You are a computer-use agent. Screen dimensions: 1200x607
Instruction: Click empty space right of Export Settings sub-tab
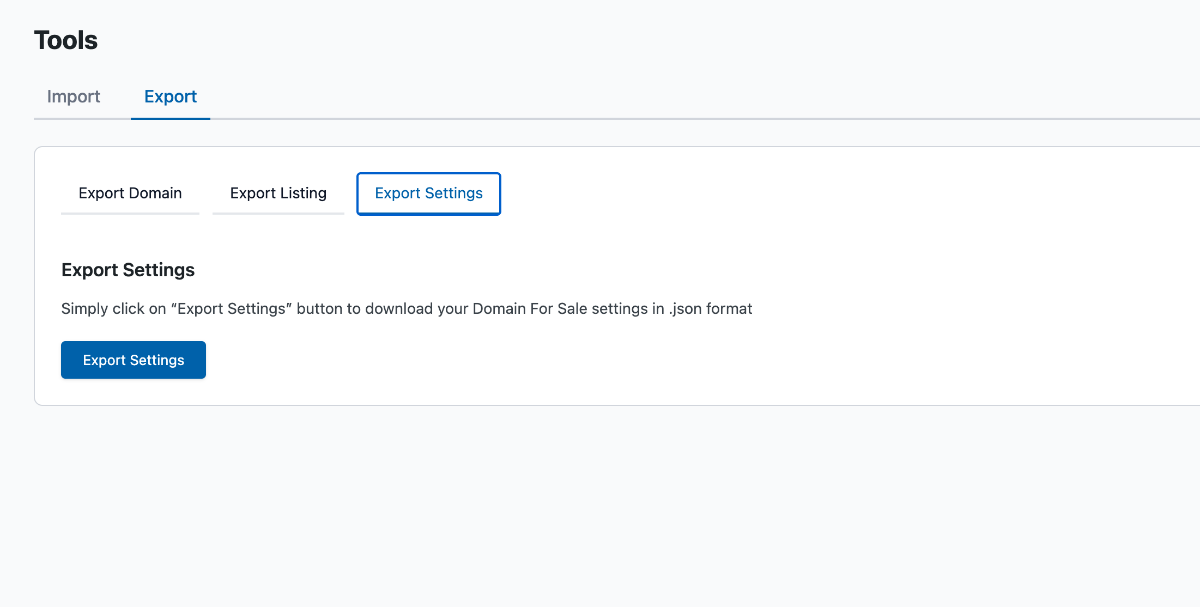(x=800, y=193)
